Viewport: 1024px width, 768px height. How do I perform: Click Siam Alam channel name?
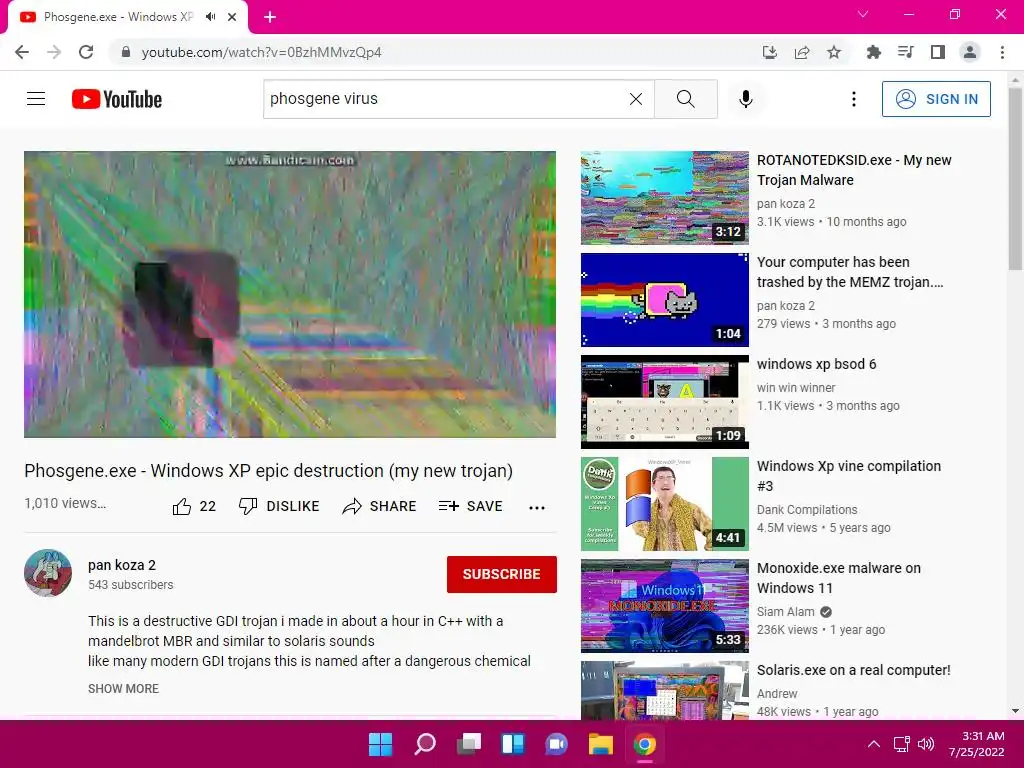pos(786,612)
